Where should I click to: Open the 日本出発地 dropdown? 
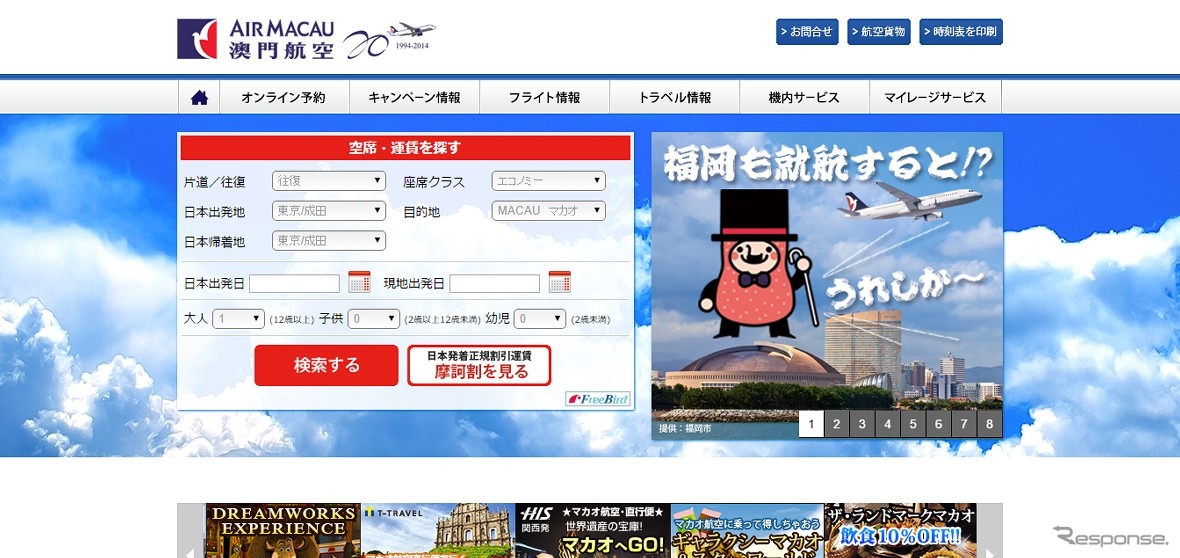pyautogui.click(x=329, y=211)
